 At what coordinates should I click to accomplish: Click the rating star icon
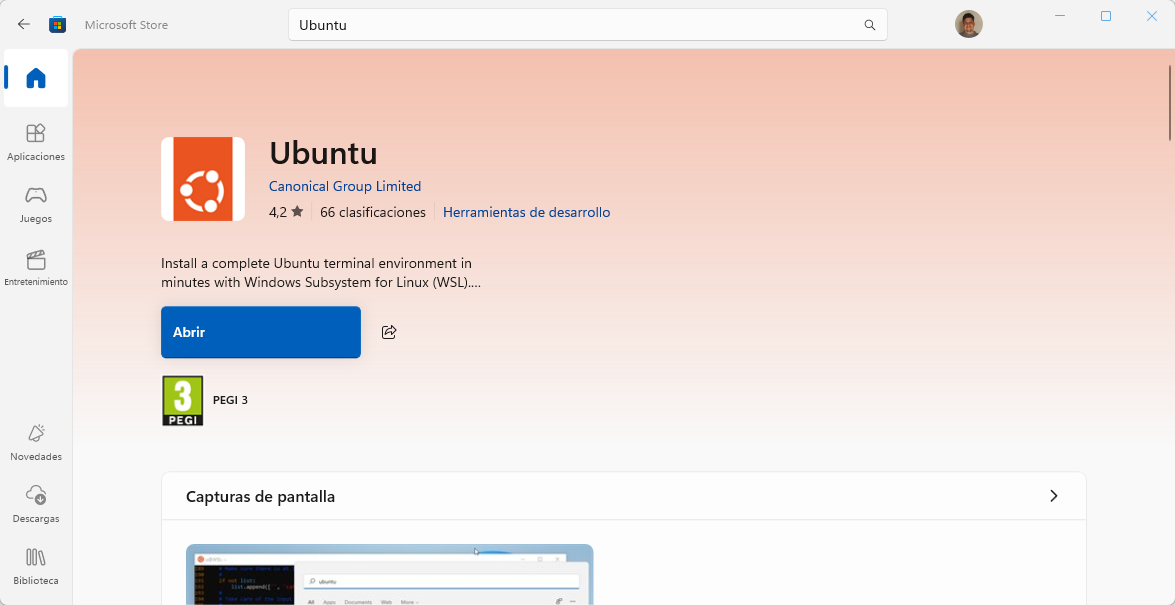pyautogui.click(x=297, y=212)
